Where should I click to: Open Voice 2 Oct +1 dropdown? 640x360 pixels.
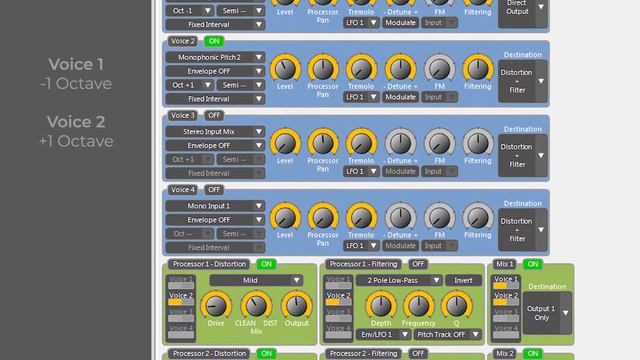pos(189,85)
